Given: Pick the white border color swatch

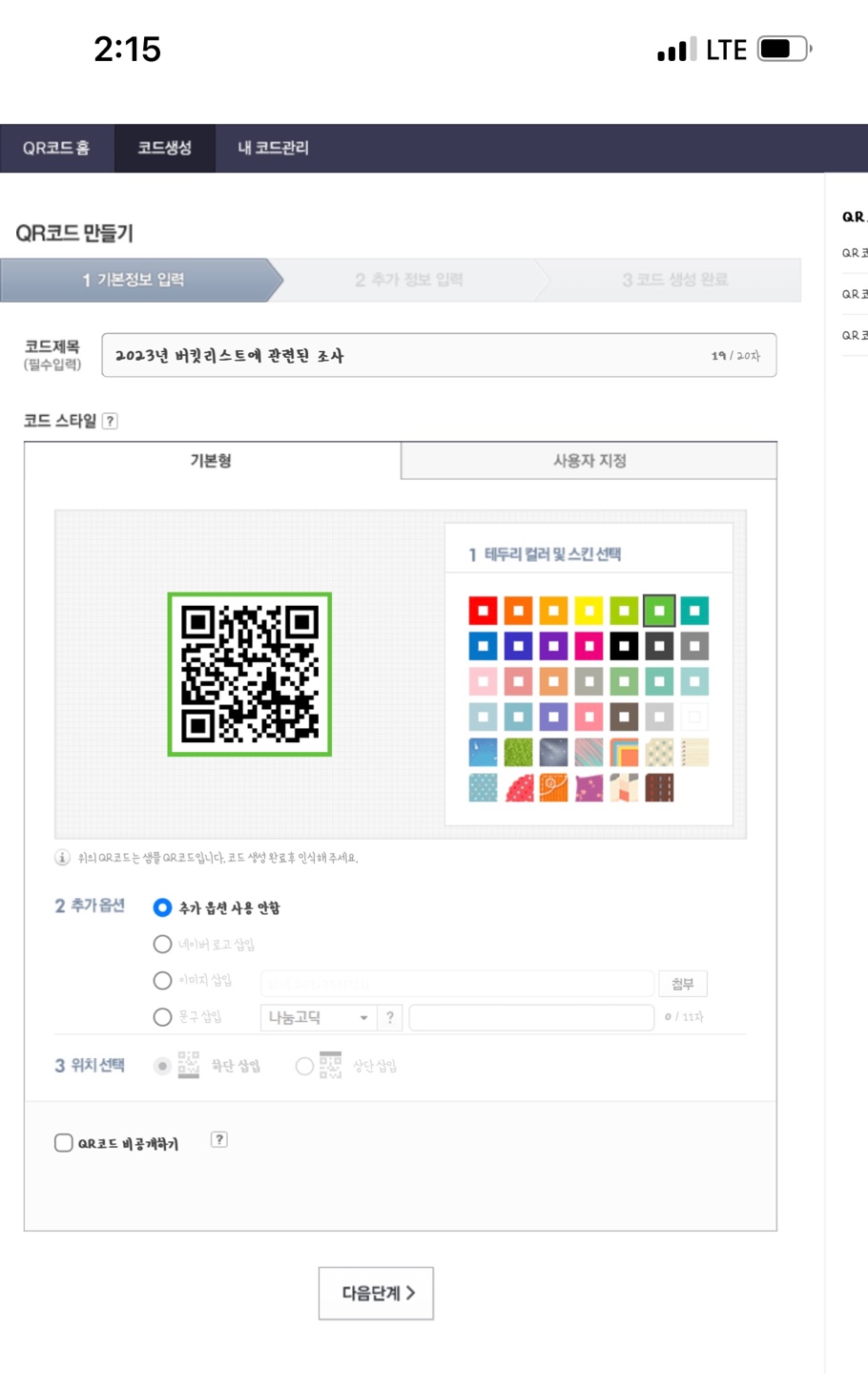Looking at the screenshot, I should click(x=694, y=717).
